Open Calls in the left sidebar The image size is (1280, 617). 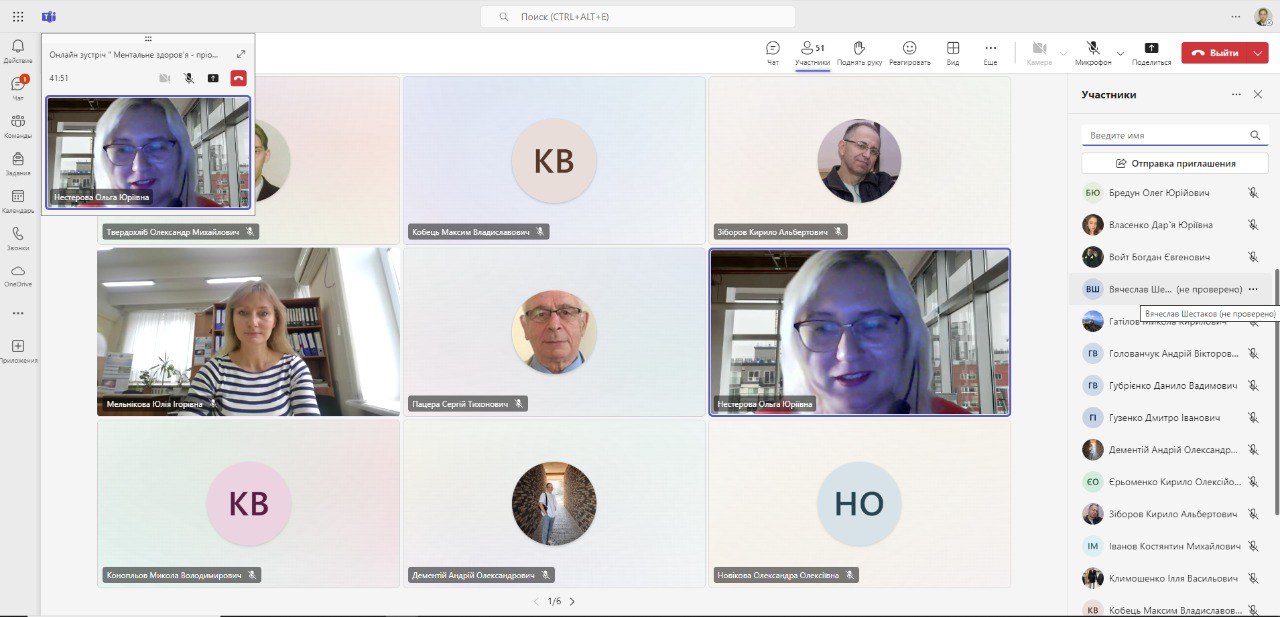pyautogui.click(x=18, y=238)
